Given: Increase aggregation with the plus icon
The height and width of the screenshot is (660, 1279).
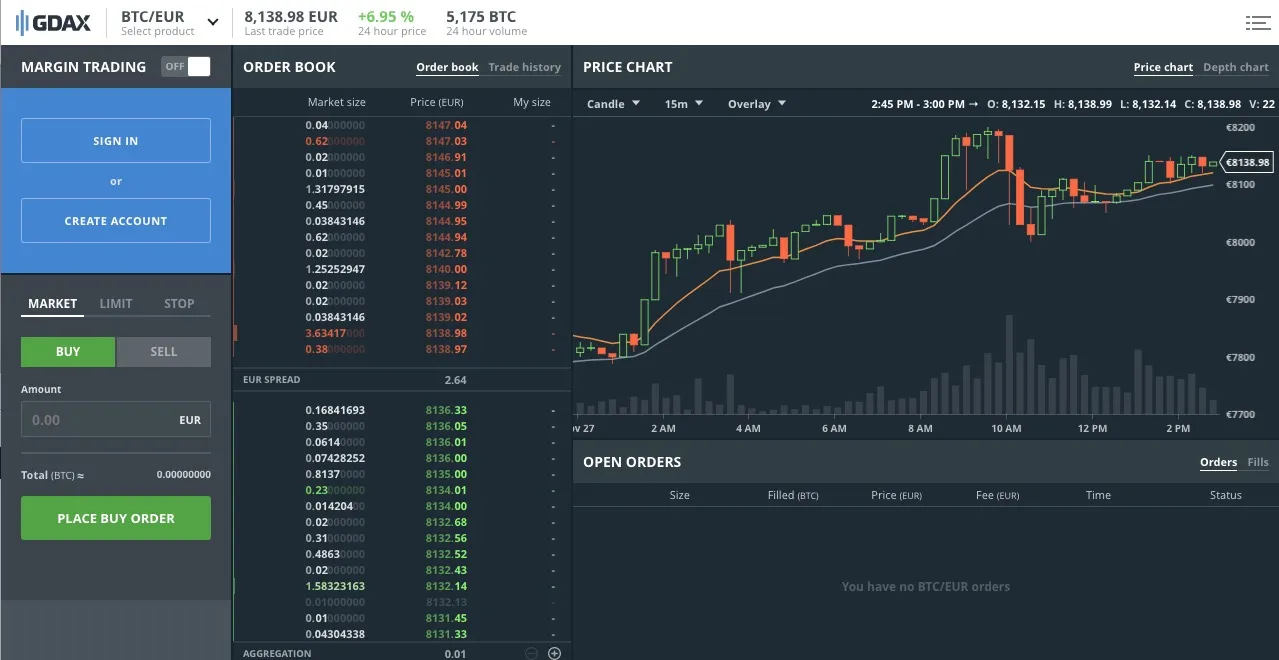Looking at the screenshot, I should pyautogui.click(x=555, y=653).
